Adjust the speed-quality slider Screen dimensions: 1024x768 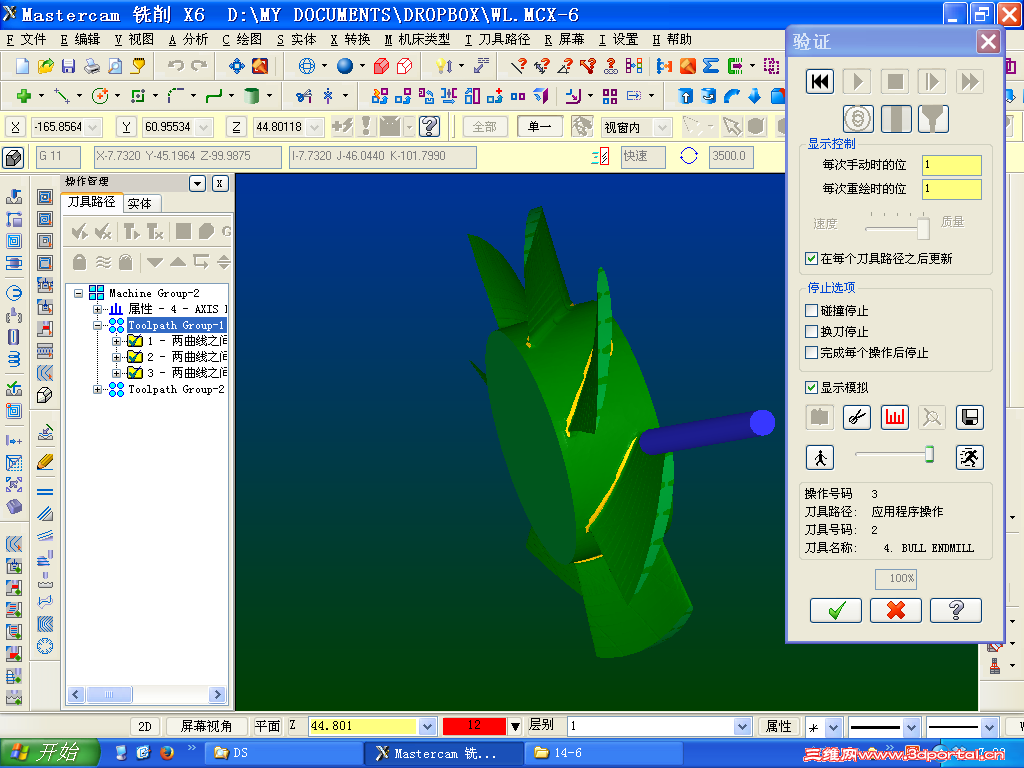click(x=923, y=227)
